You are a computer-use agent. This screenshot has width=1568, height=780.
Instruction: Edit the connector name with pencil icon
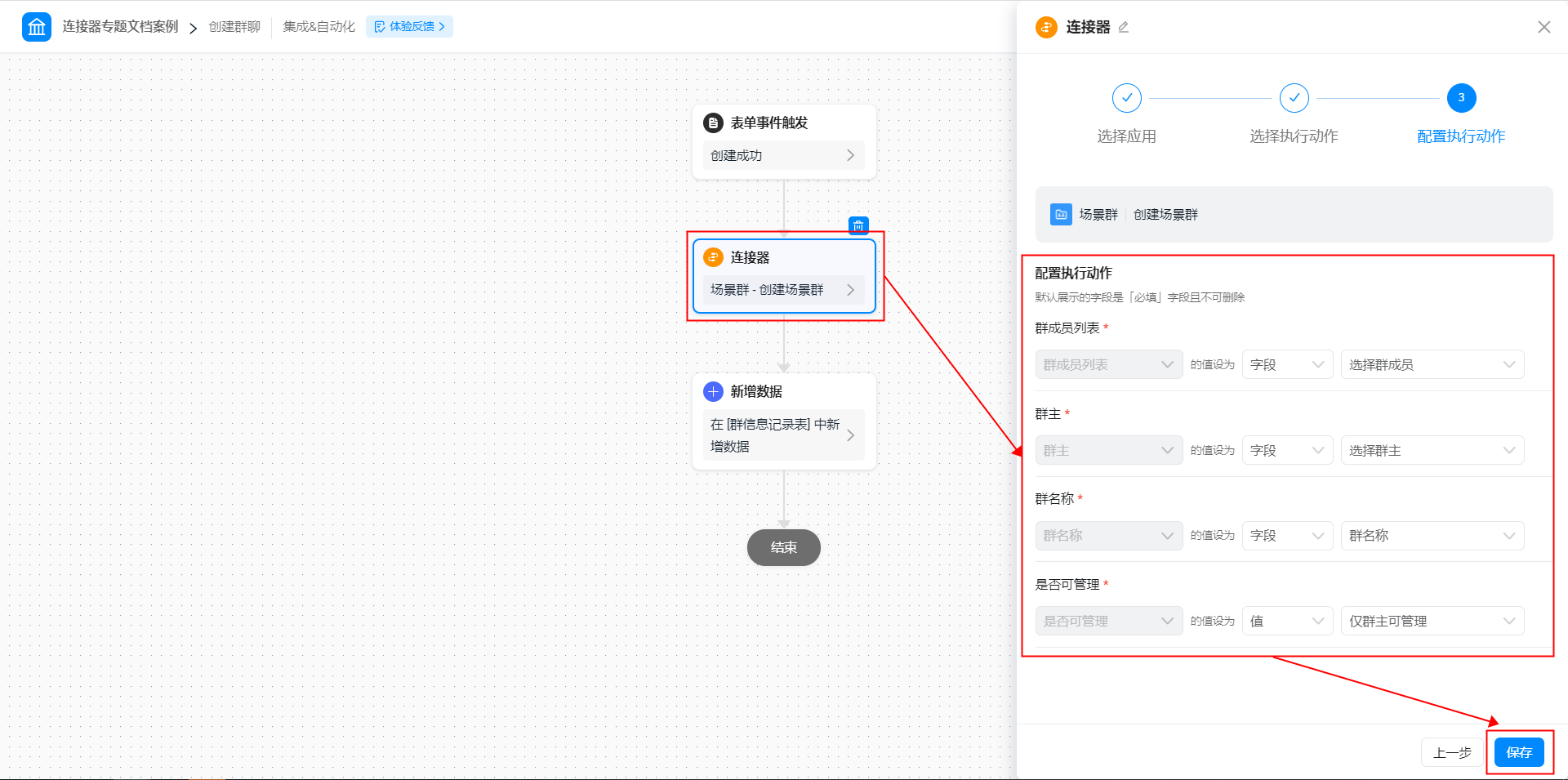1124,27
